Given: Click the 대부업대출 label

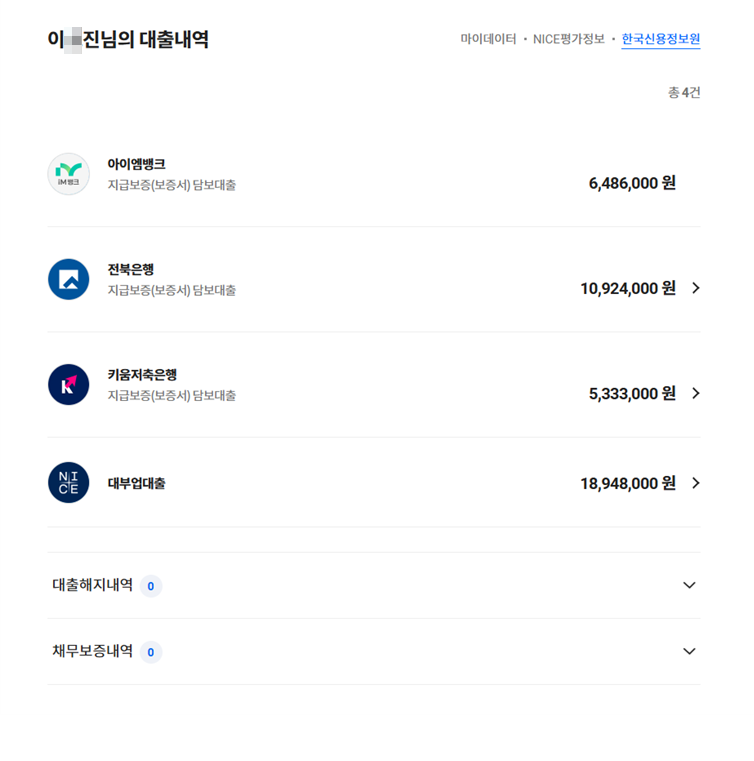Looking at the screenshot, I should click(x=136, y=483).
